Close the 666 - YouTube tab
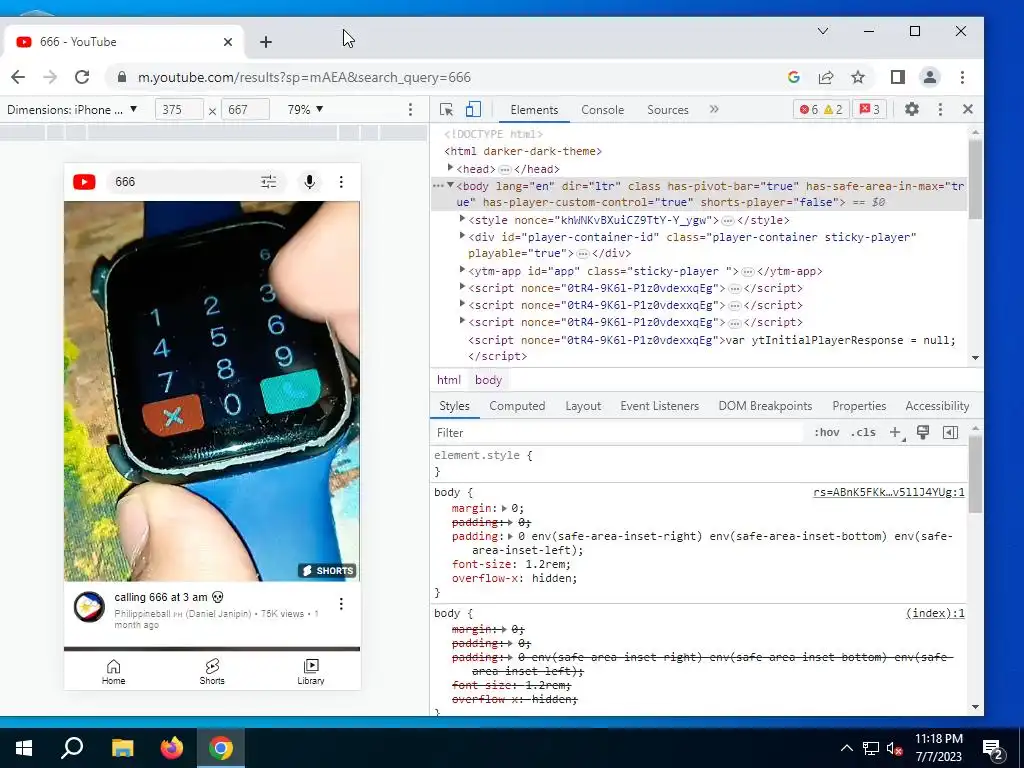 (228, 42)
